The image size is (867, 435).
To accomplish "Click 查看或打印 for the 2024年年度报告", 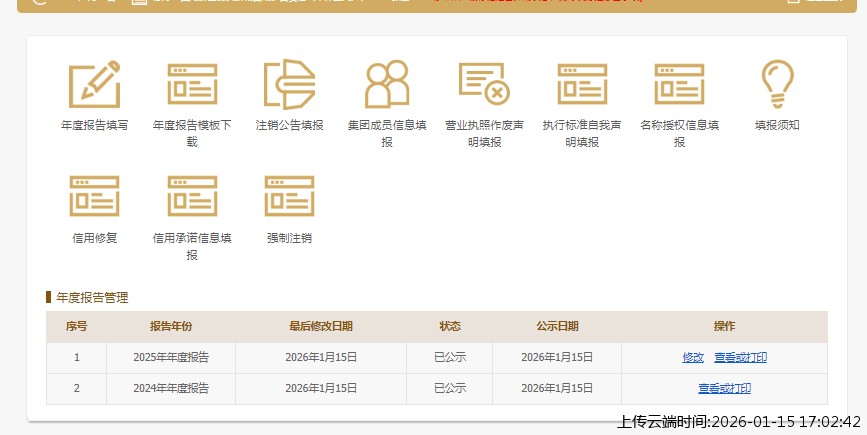I will tap(724, 389).
